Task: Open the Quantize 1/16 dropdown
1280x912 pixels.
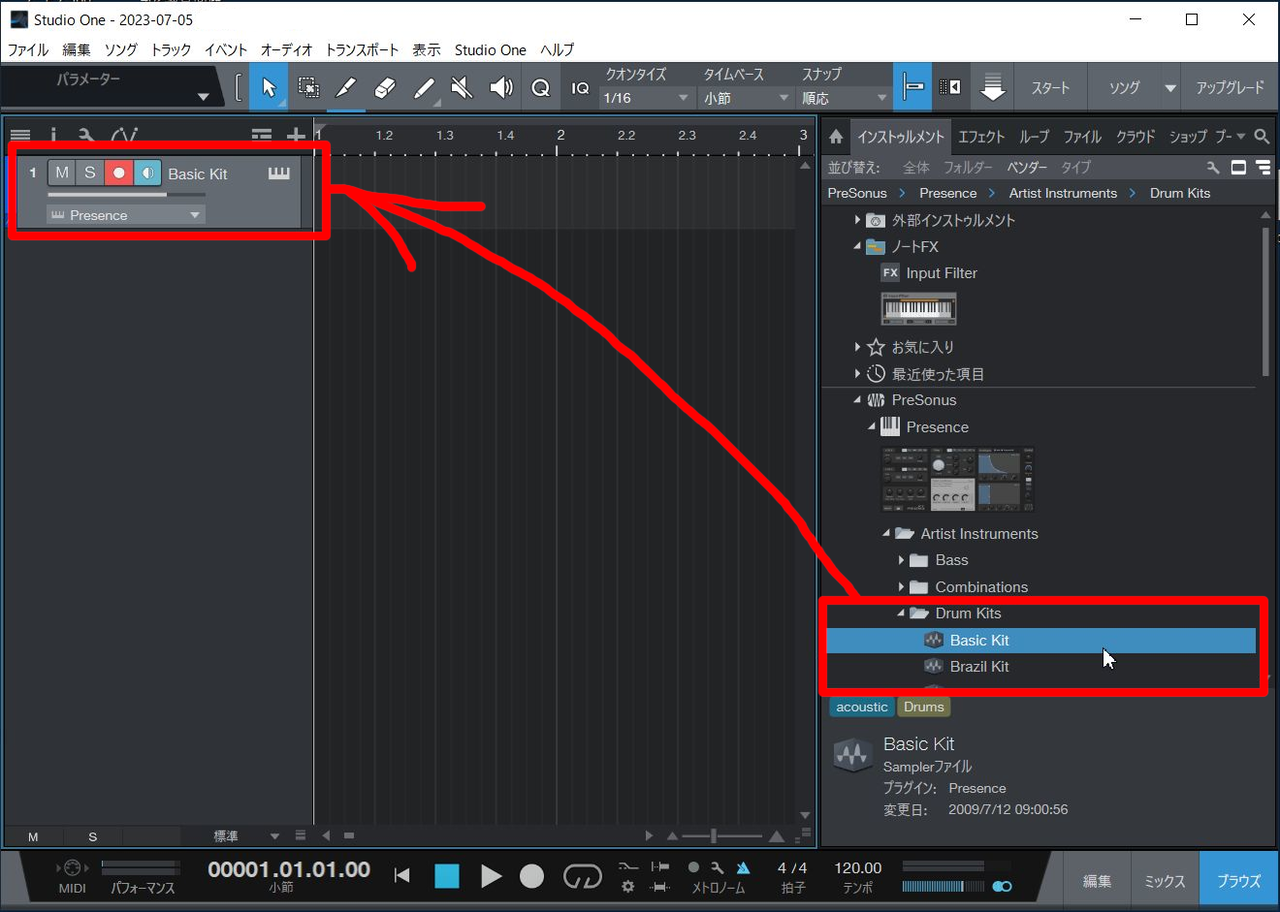Action: coord(645,98)
